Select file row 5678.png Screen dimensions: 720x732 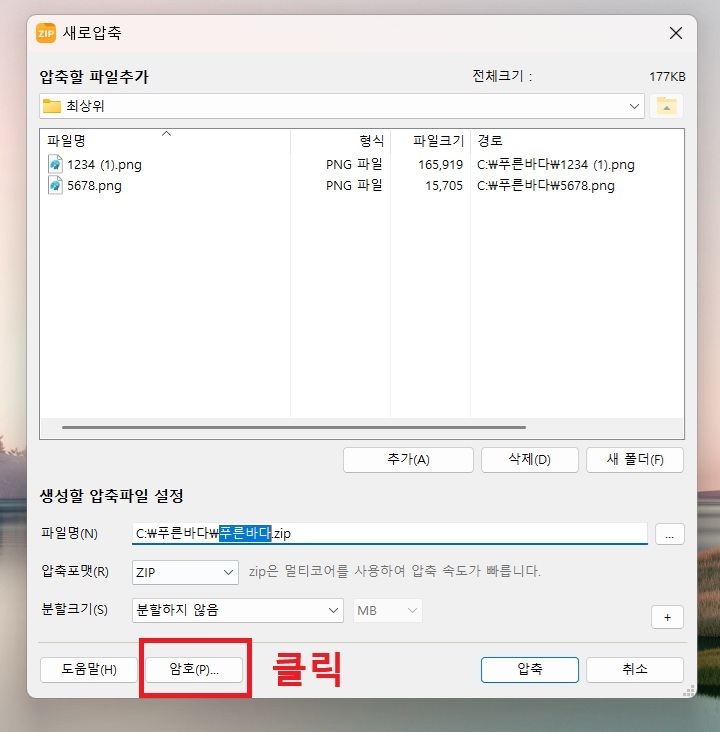click(362, 185)
